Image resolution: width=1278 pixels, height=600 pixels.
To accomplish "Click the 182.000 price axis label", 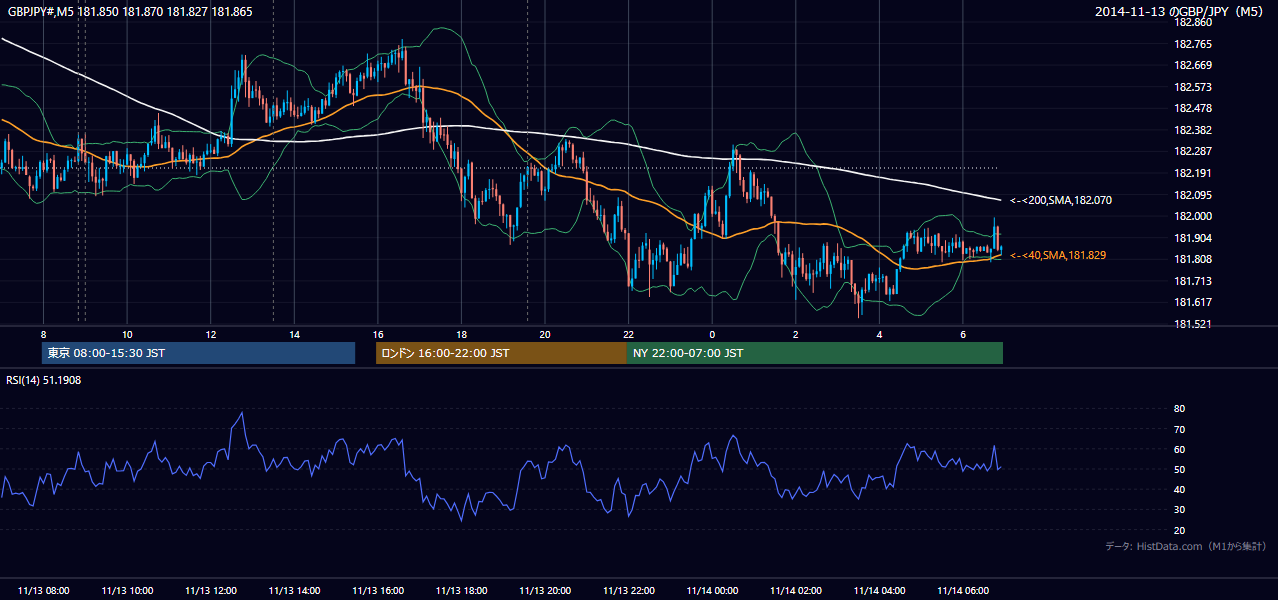I will click(1194, 216).
